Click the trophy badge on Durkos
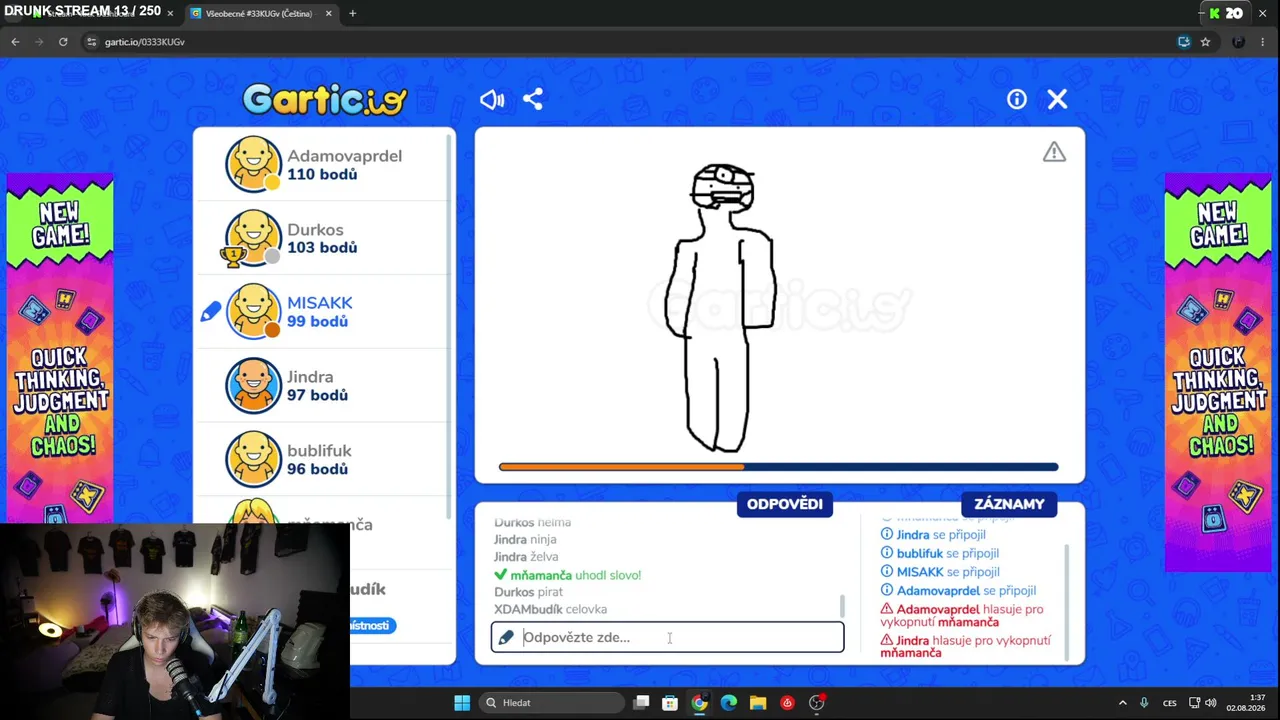The image size is (1280, 720). tap(233, 257)
